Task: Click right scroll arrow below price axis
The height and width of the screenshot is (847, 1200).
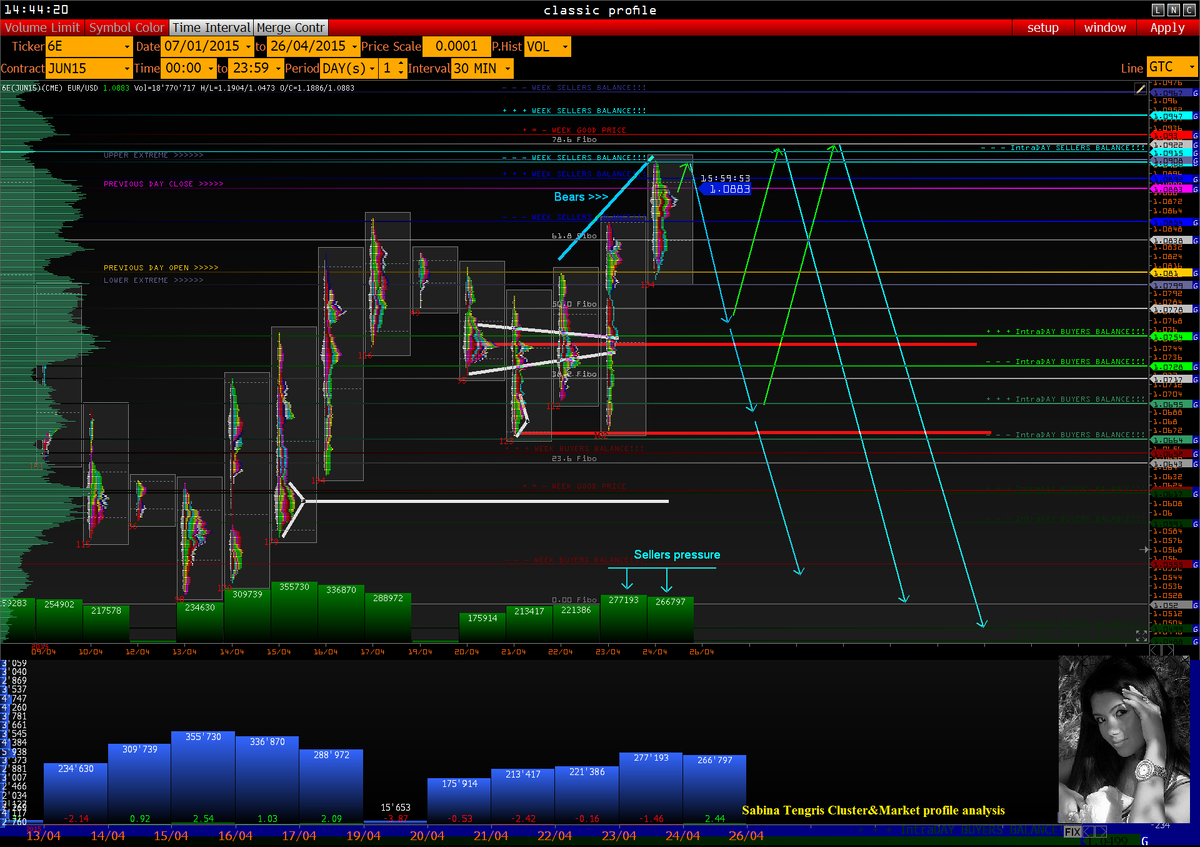Action: (1168, 650)
